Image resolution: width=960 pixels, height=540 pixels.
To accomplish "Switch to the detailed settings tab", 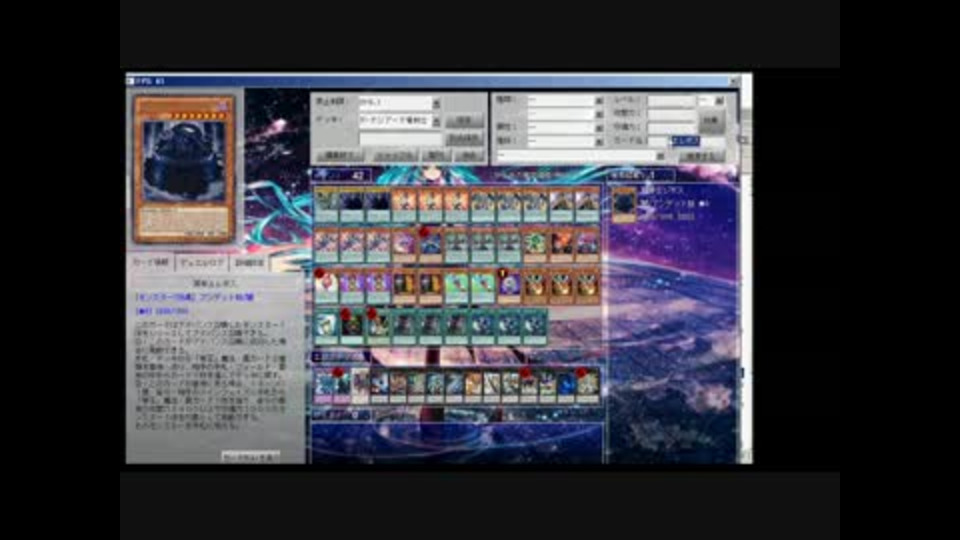I will pyautogui.click(x=250, y=263).
